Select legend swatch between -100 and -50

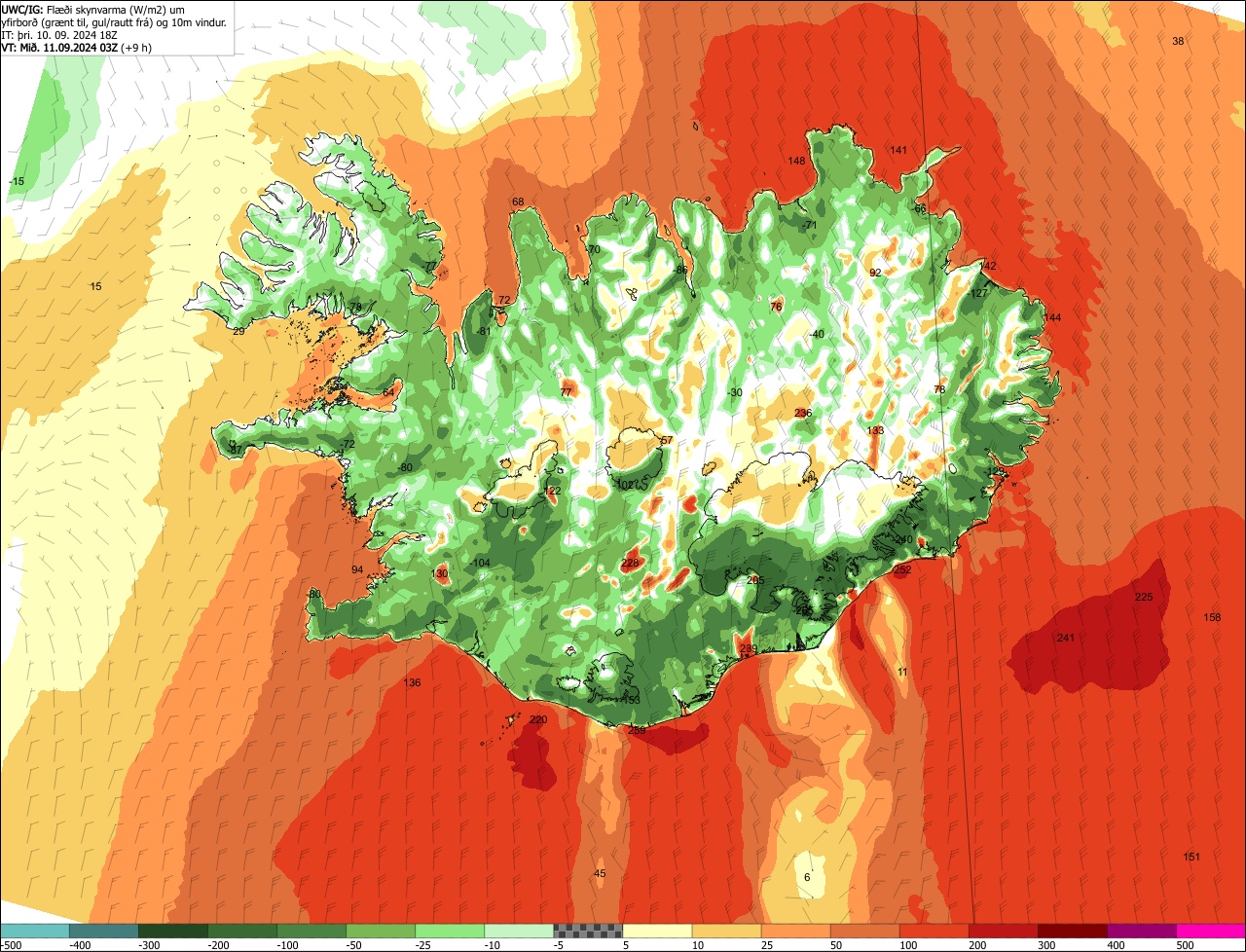[311, 931]
